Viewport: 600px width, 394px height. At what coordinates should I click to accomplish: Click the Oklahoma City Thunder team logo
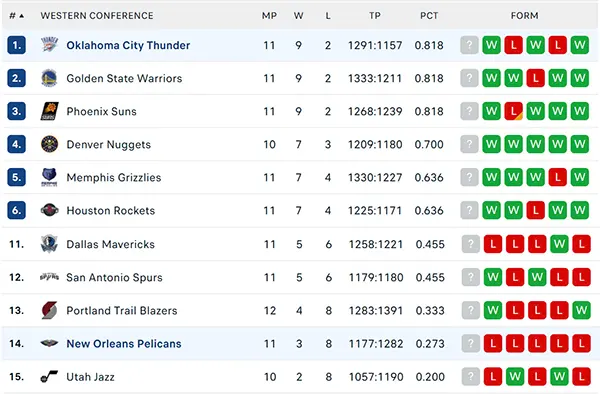tap(49, 45)
